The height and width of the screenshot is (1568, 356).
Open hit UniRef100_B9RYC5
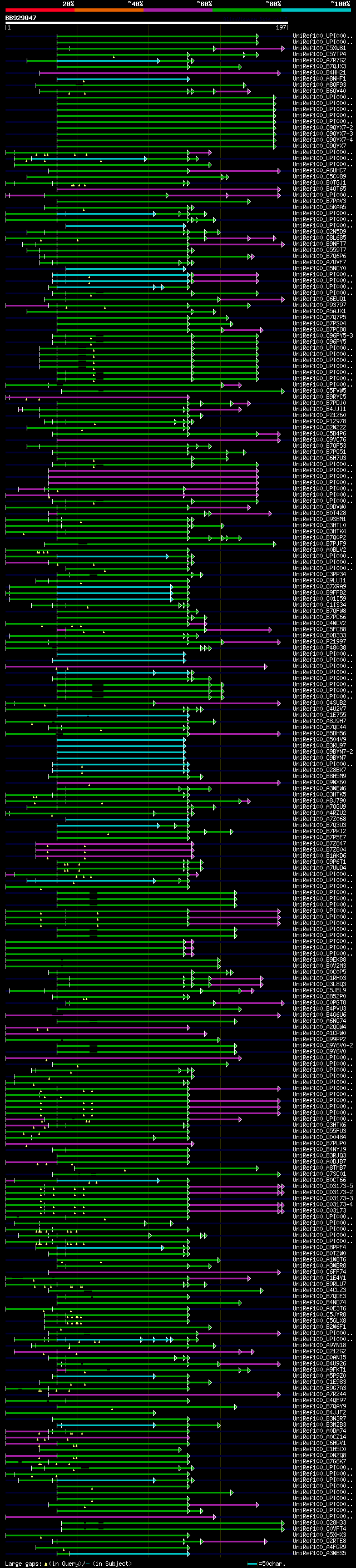[319, 397]
